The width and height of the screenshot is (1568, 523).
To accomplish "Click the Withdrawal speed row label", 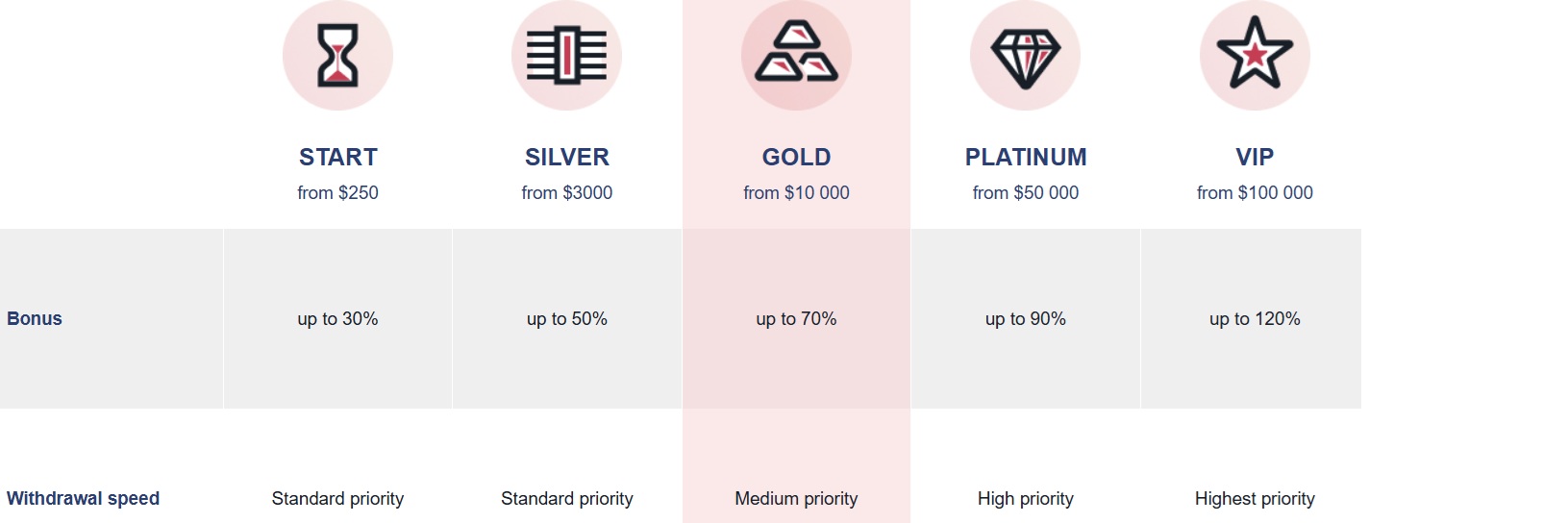I will [83, 498].
